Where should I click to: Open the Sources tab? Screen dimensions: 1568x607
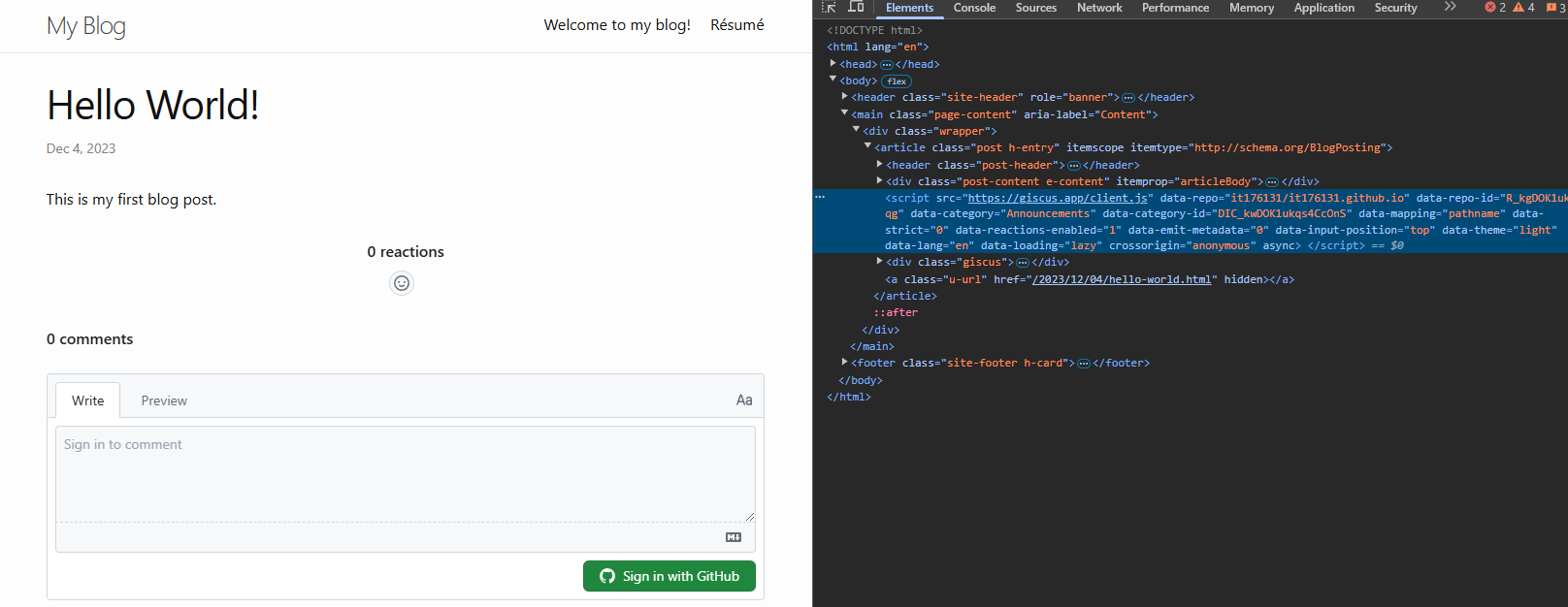pyautogui.click(x=1036, y=8)
